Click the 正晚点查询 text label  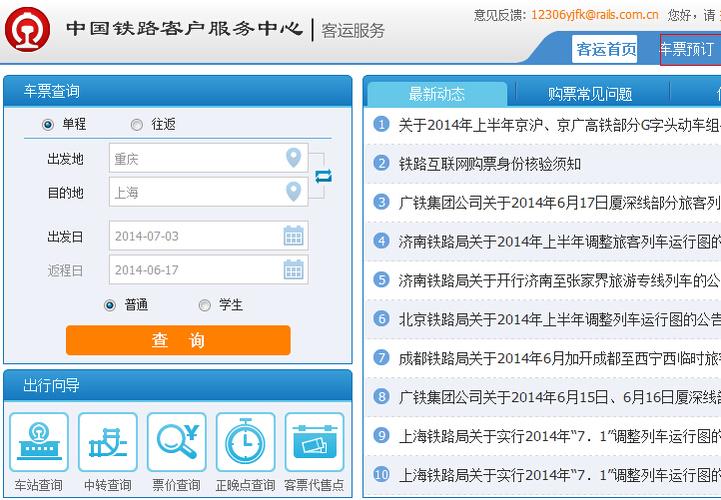pos(246,485)
